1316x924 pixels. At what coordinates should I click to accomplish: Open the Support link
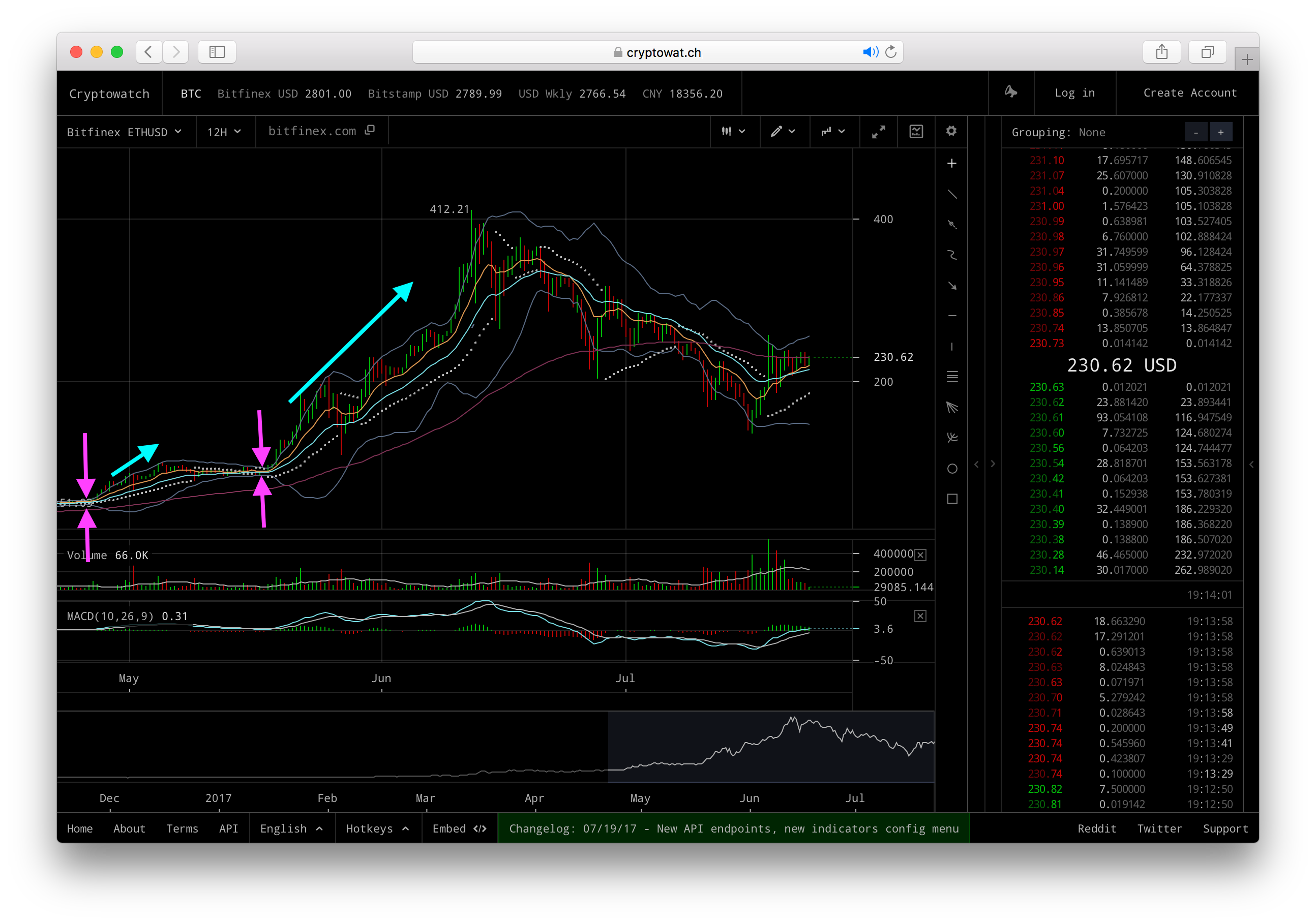coord(1225,829)
